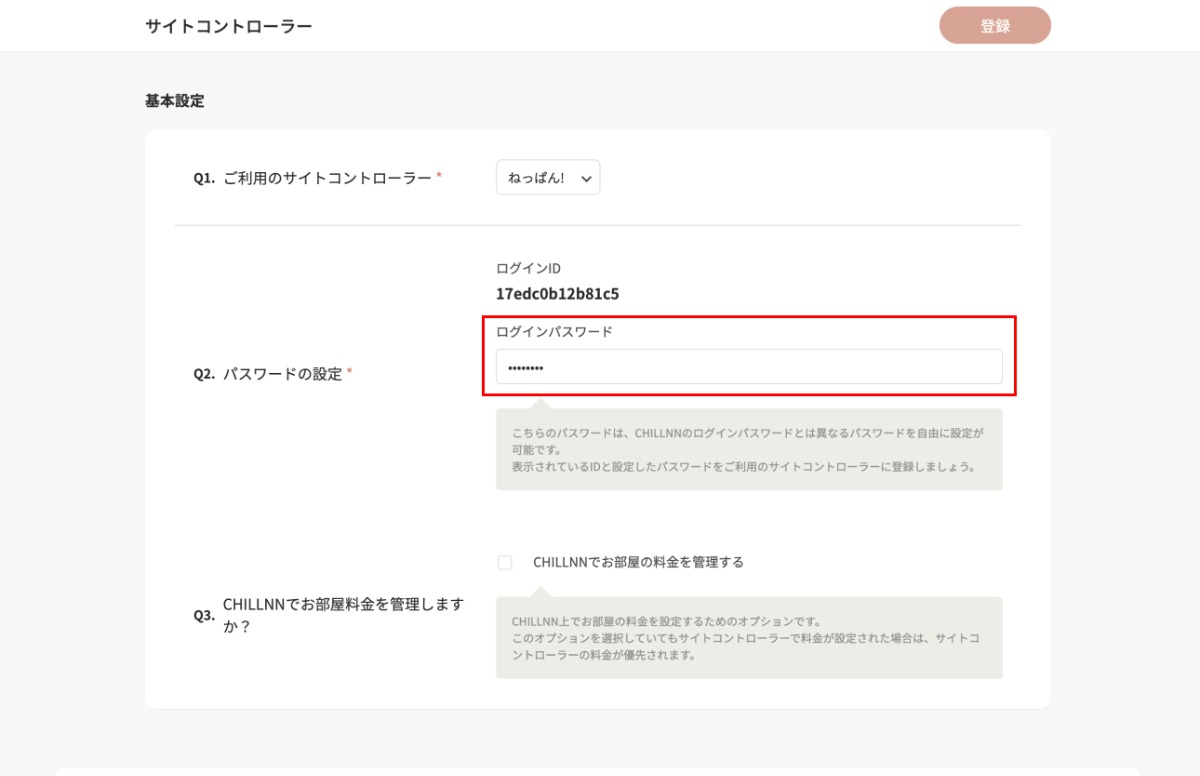Click the password hint text box
1200x776 pixels.
tap(748, 450)
